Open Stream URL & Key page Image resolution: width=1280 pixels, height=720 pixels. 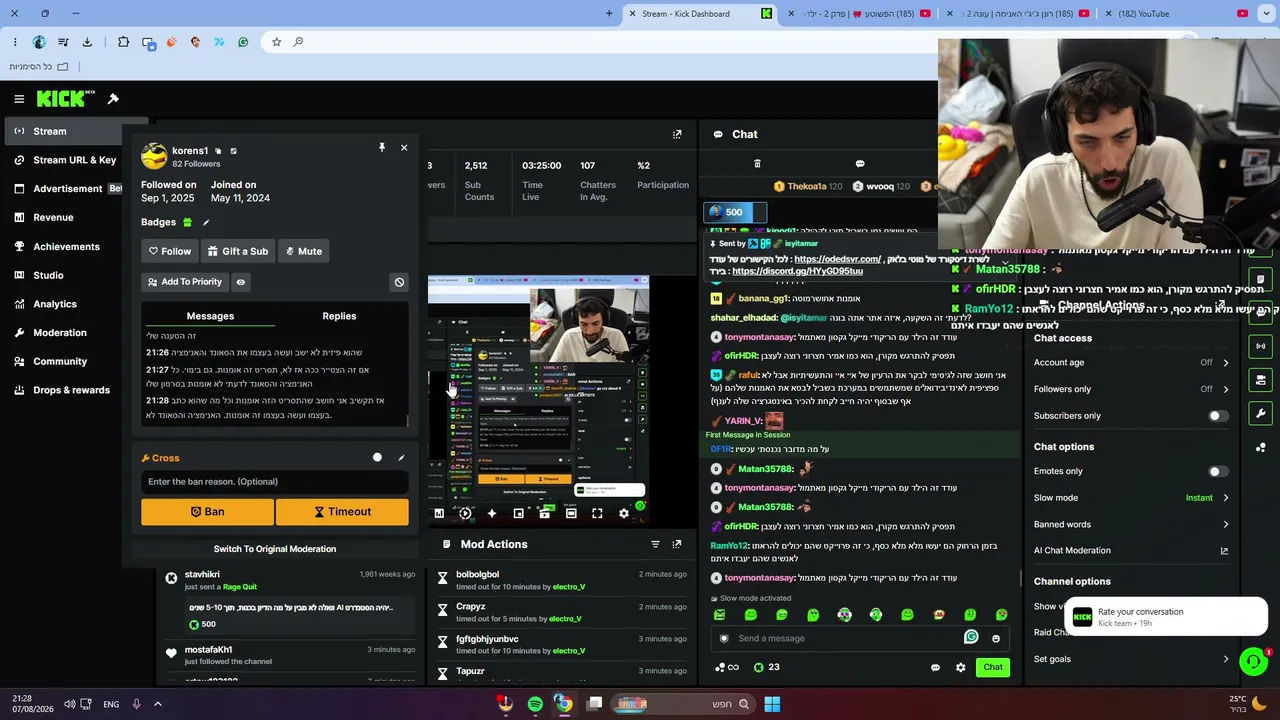point(65,160)
